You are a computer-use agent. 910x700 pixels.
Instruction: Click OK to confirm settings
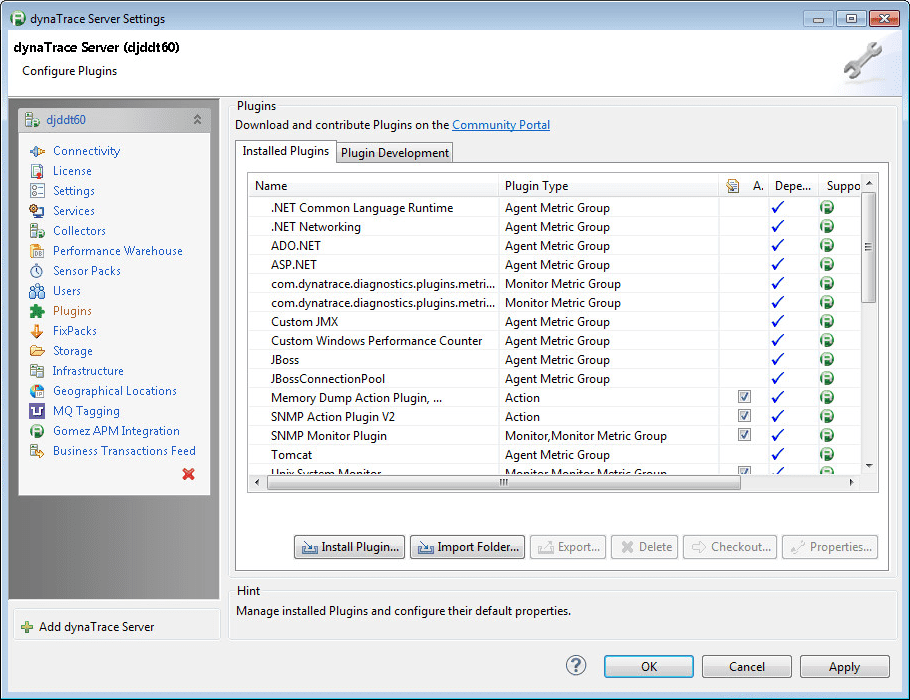pyautogui.click(x=649, y=666)
